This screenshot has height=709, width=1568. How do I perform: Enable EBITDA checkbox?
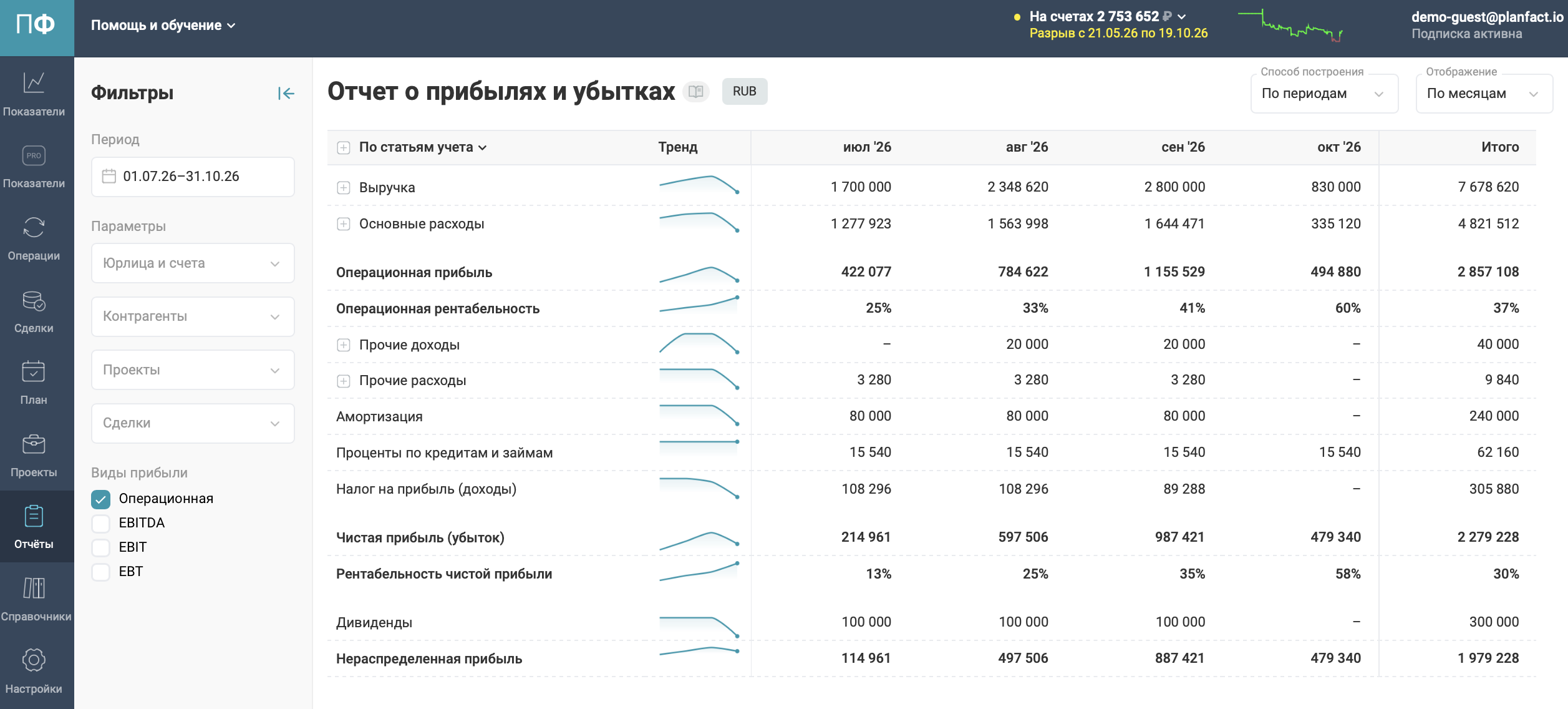(x=100, y=523)
